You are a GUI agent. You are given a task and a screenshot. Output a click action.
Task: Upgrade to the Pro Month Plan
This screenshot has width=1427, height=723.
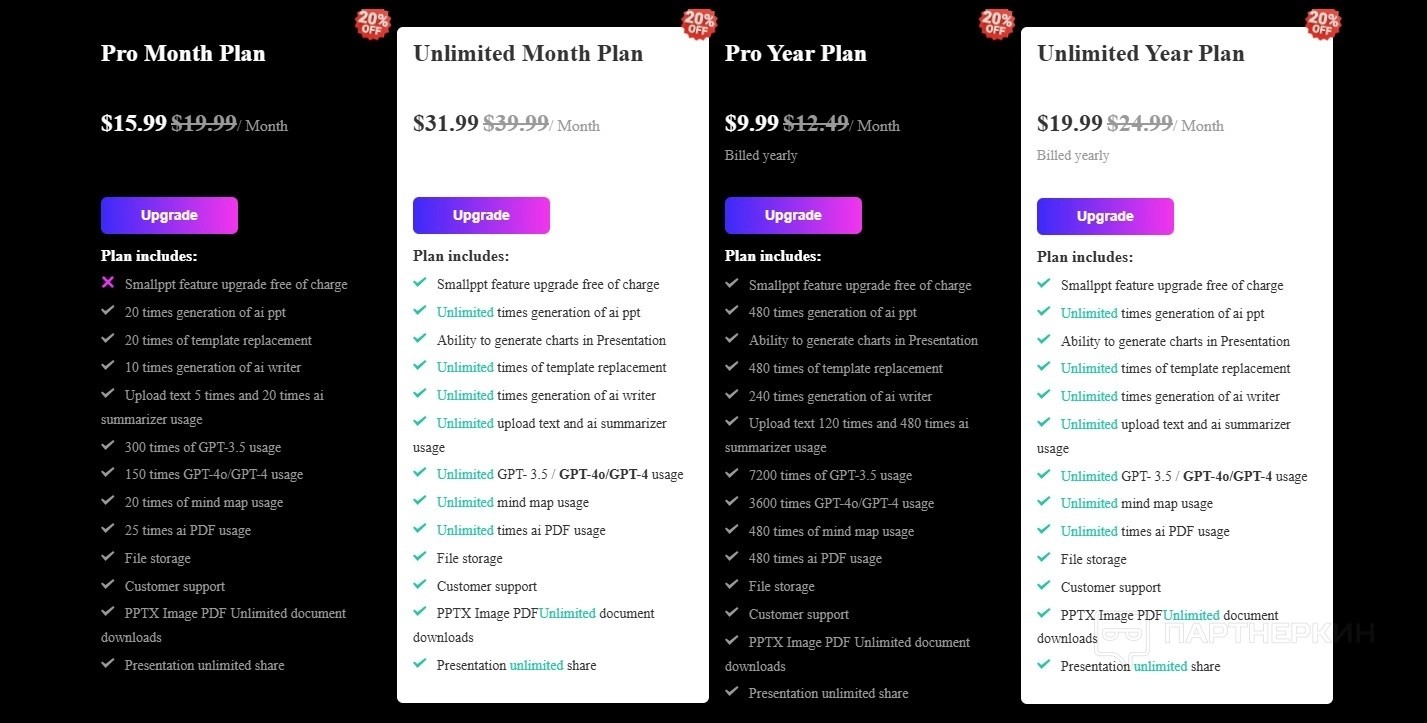point(169,215)
